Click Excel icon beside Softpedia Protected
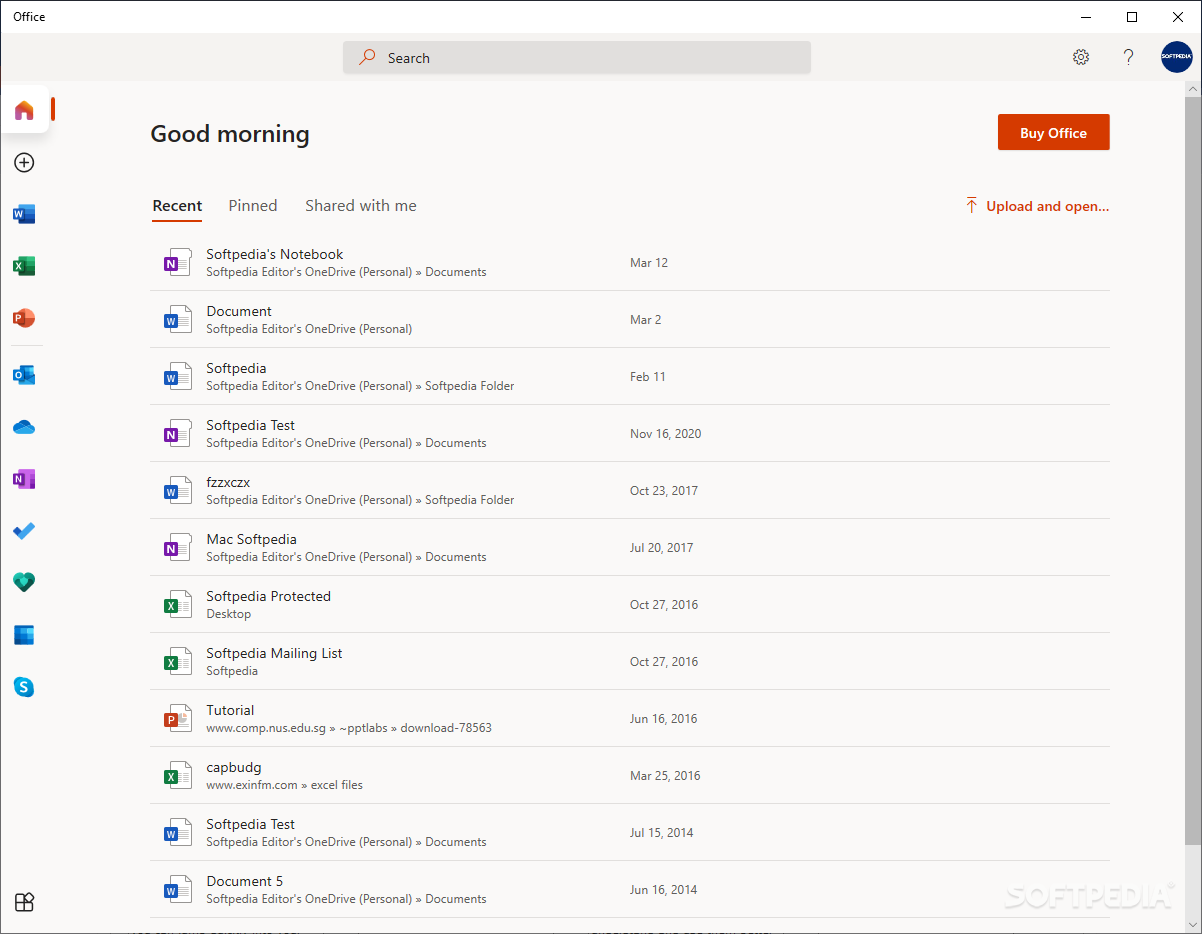This screenshot has width=1202, height=934. pyautogui.click(x=177, y=605)
